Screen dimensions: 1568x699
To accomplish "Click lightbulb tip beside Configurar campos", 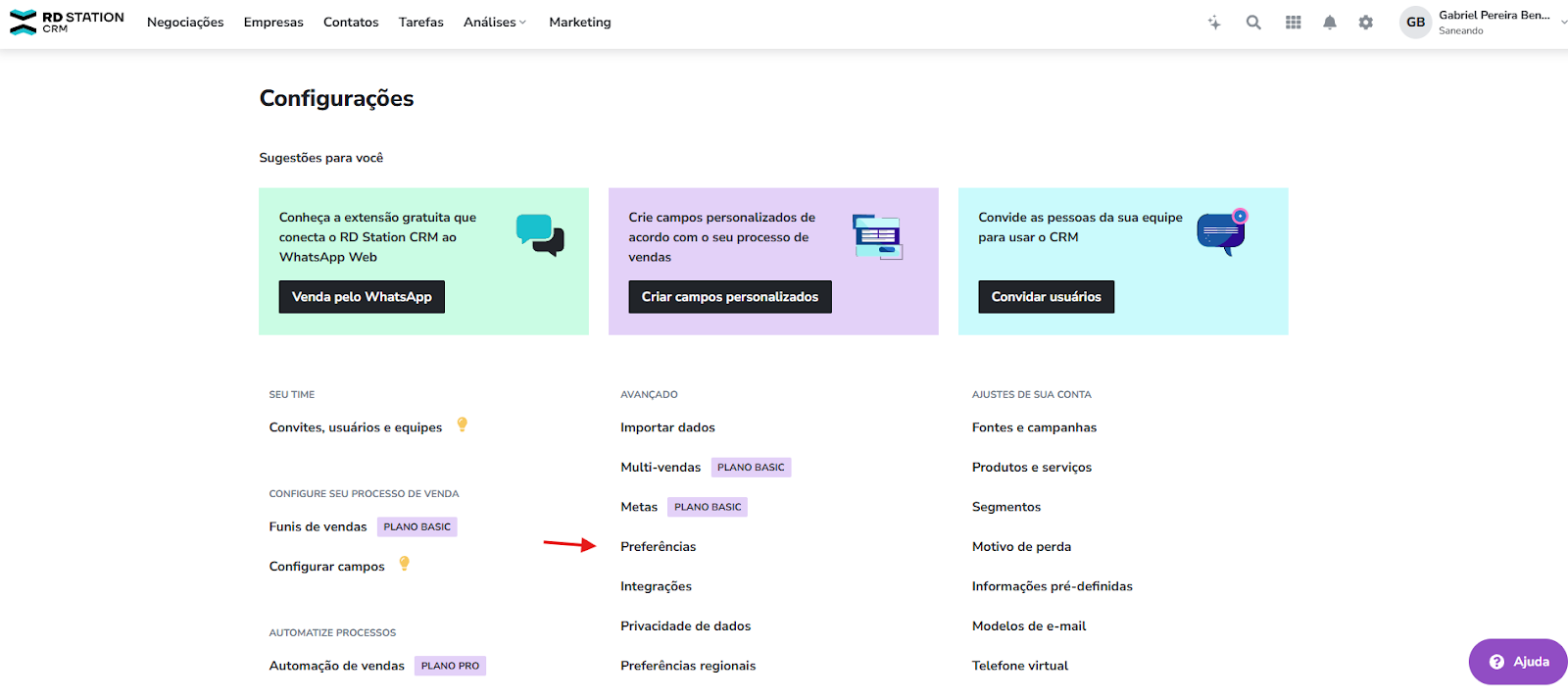I will 404,564.
